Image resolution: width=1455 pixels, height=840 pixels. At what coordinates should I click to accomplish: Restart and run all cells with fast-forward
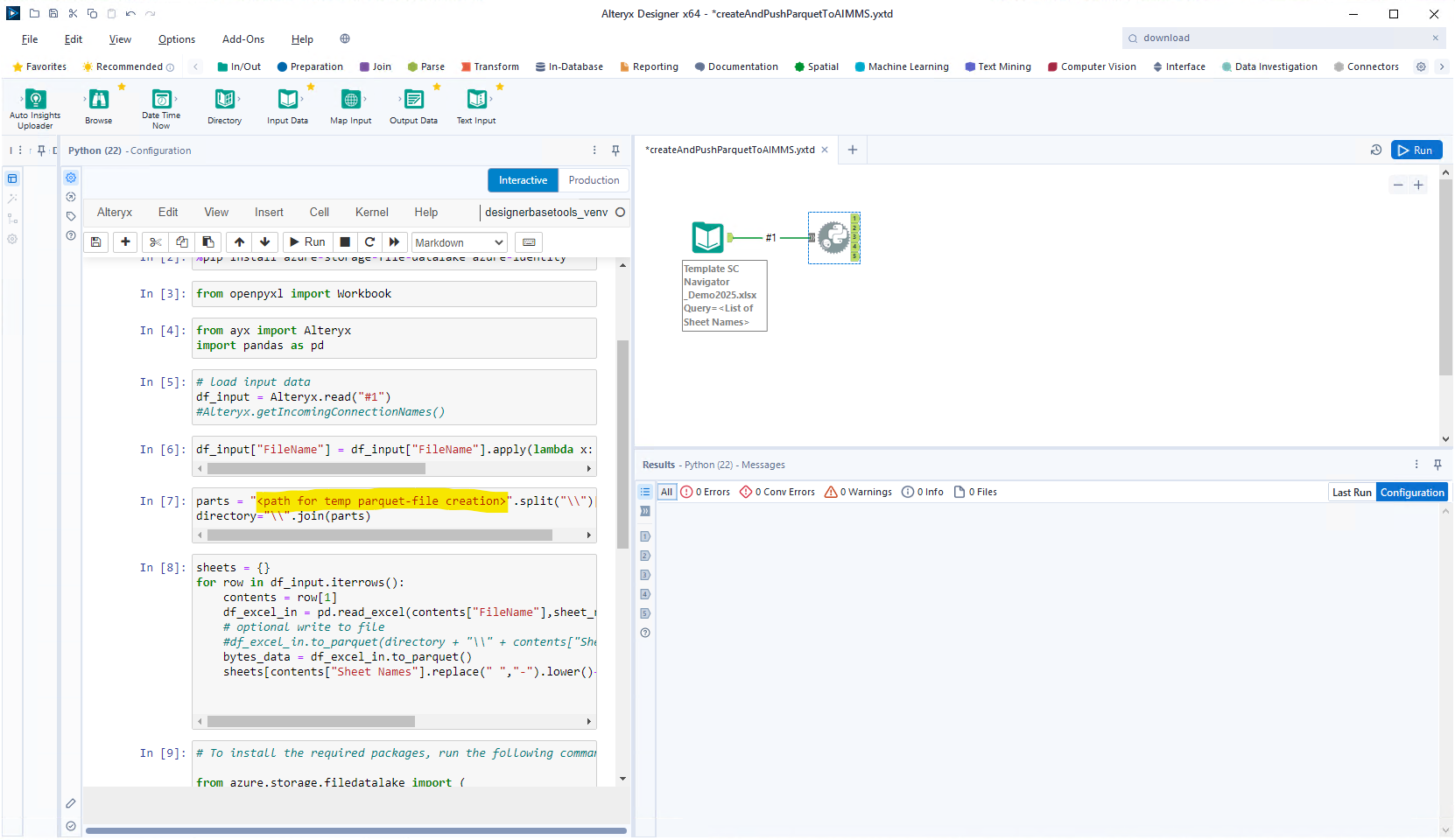coord(395,242)
